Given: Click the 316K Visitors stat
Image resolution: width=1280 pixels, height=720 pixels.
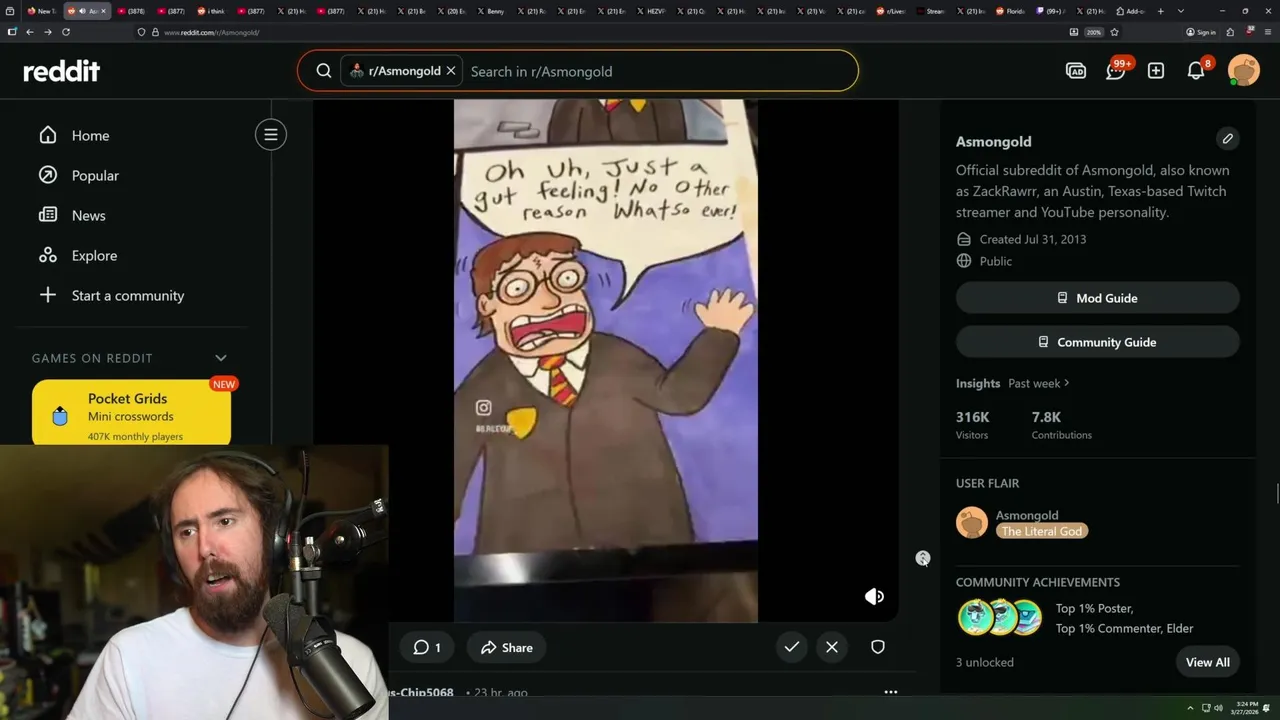Looking at the screenshot, I should 973,425.
